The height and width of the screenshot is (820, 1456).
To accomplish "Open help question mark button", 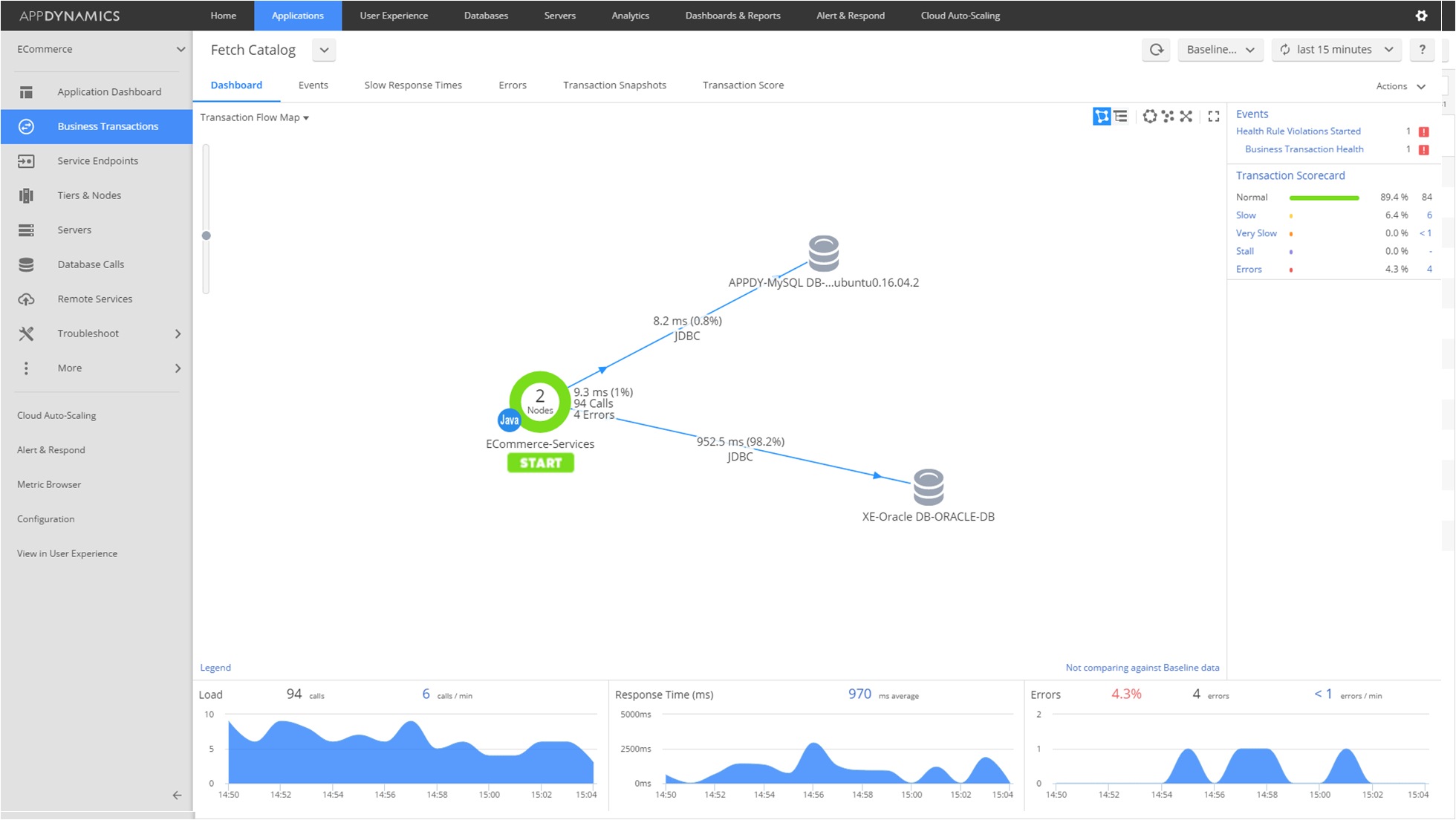I will [1422, 50].
